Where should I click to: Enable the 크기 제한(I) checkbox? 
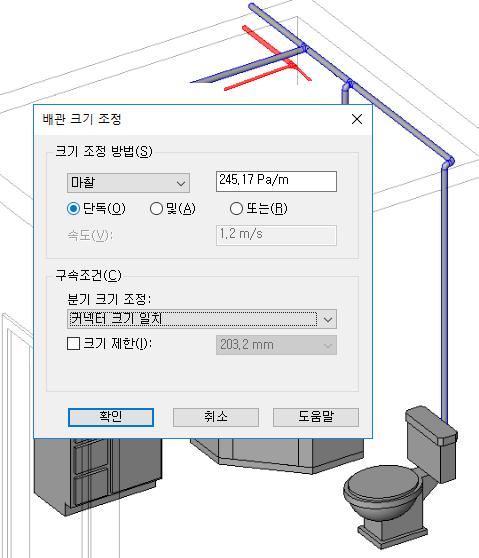[x=74, y=344]
